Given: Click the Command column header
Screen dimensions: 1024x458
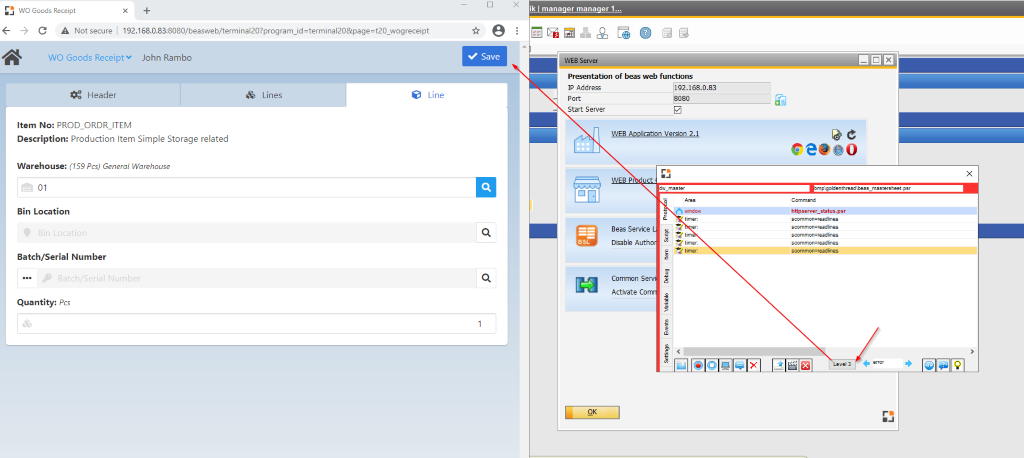Looking at the screenshot, I should (803, 200).
